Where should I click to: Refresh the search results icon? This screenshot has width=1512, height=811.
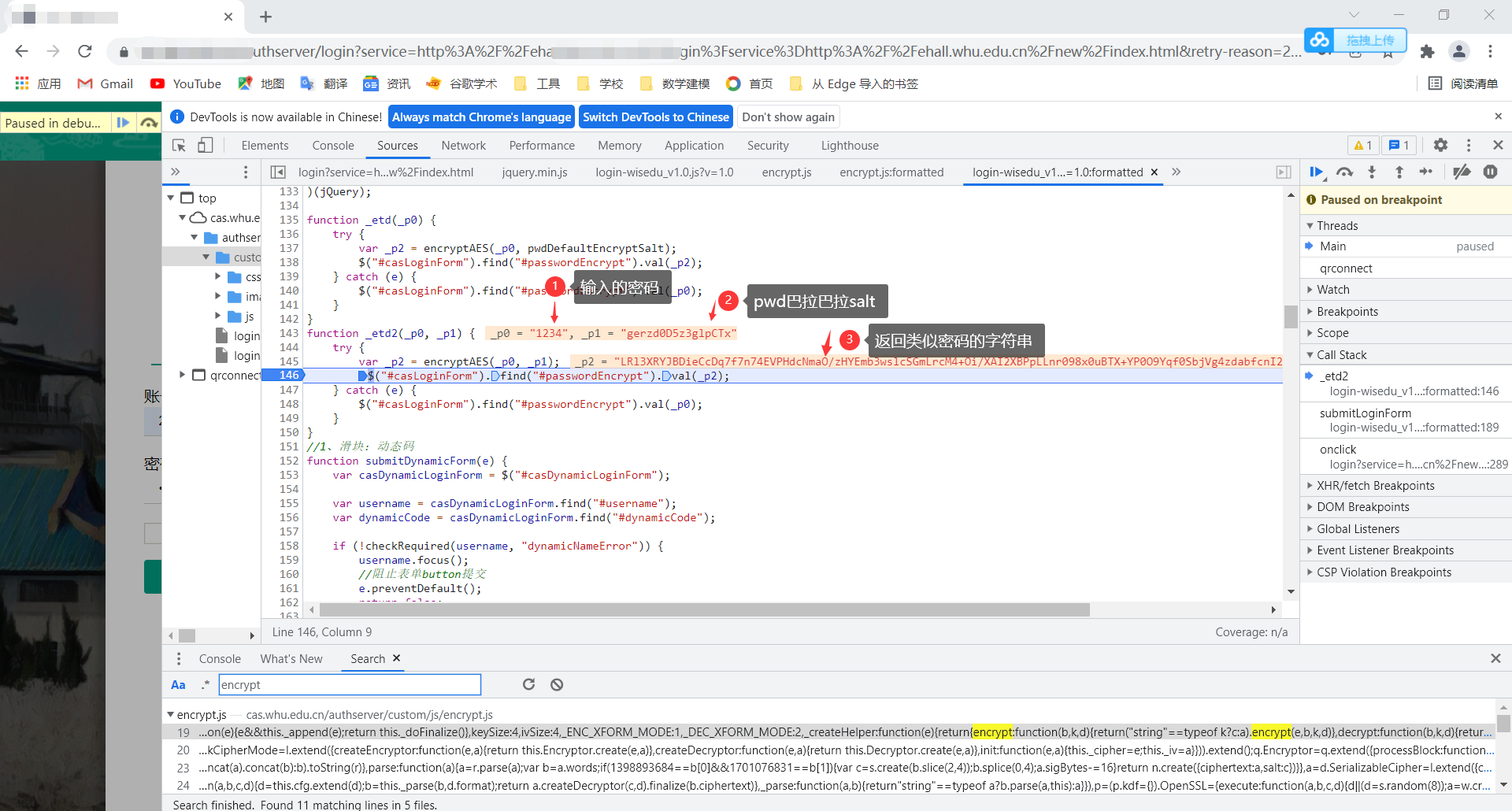tap(529, 684)
